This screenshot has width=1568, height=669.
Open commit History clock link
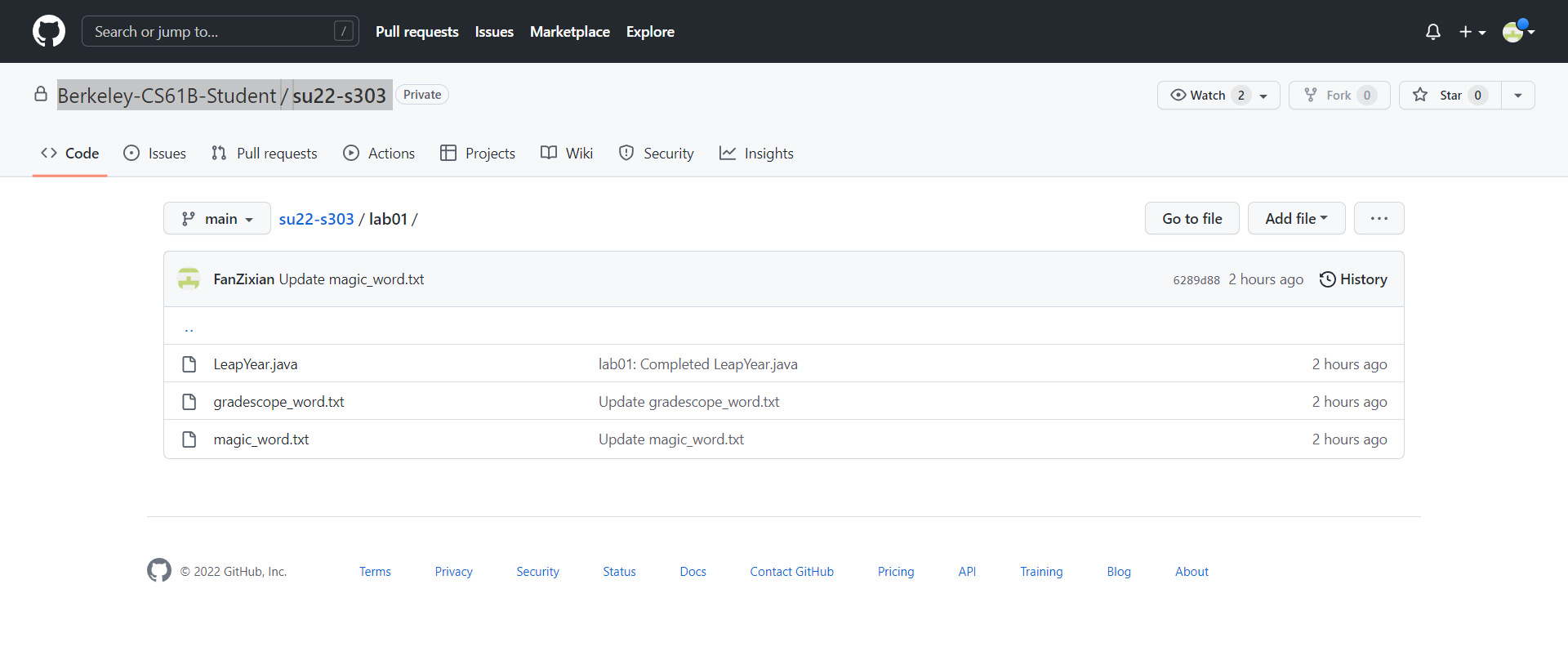(x=1353, y=279)
